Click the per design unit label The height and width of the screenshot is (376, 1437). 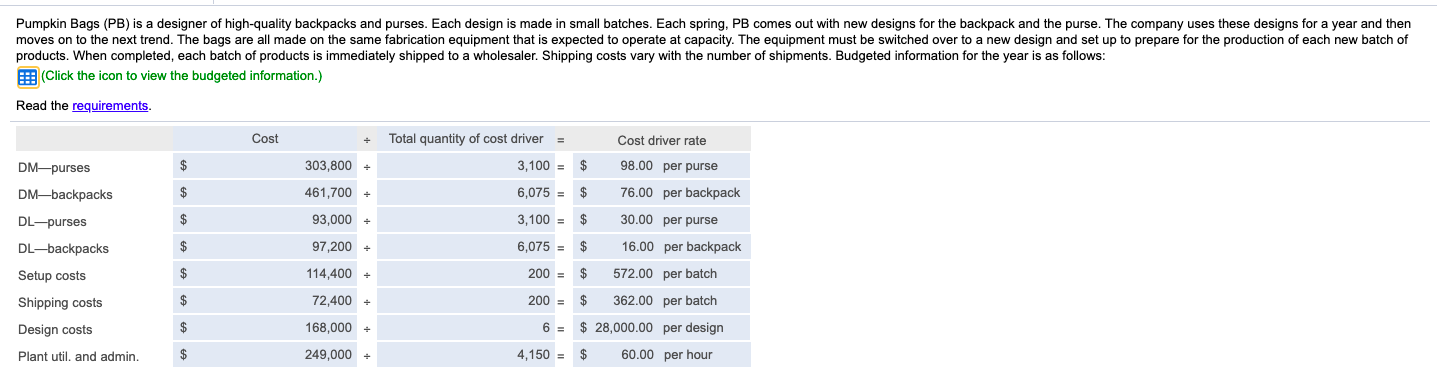tap(693, 328)
